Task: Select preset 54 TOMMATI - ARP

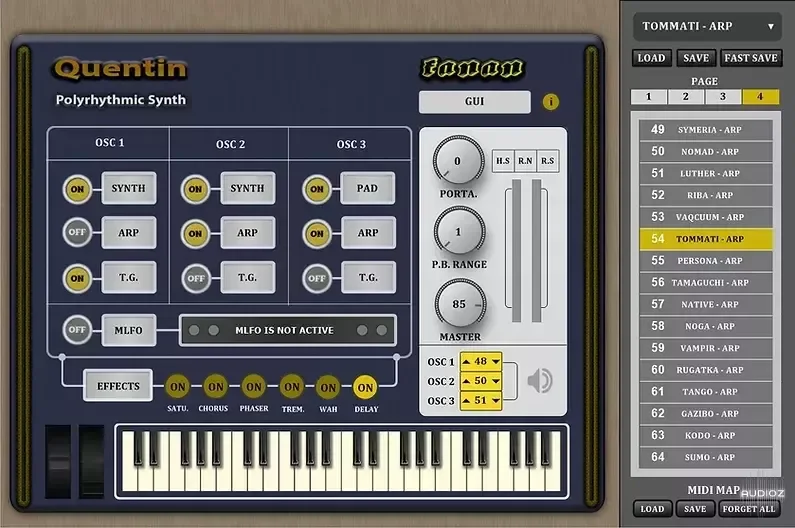Action: [706, 239]
